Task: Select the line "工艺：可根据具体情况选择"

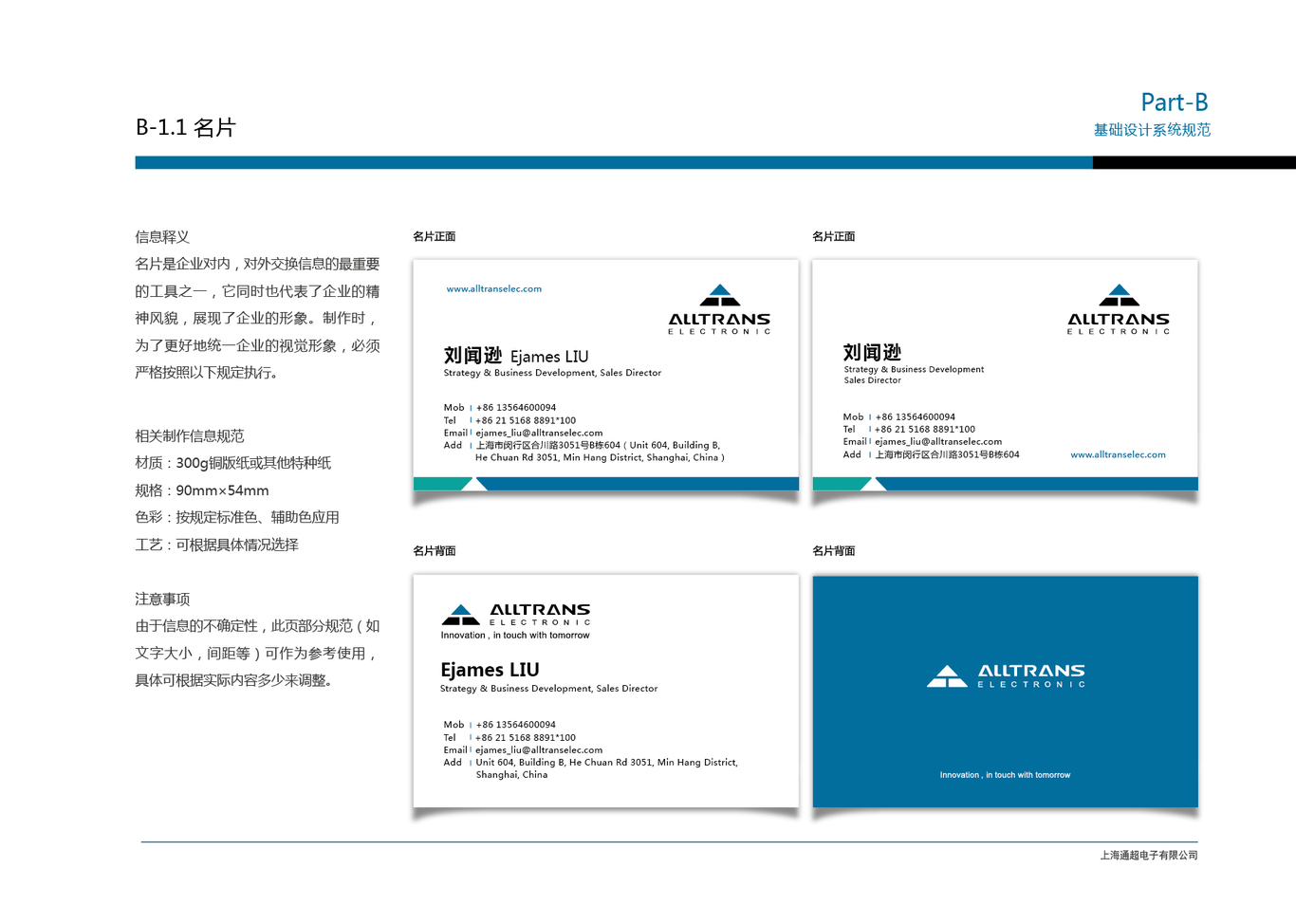Action: (217, 545)
